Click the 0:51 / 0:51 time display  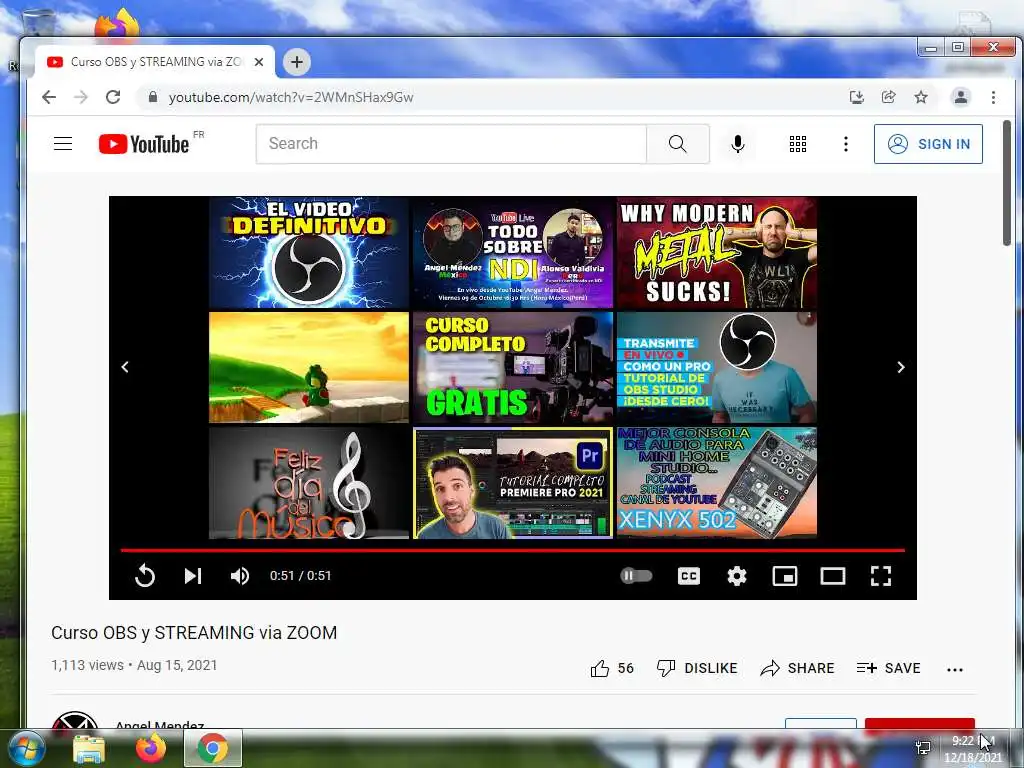click(300, 575)
